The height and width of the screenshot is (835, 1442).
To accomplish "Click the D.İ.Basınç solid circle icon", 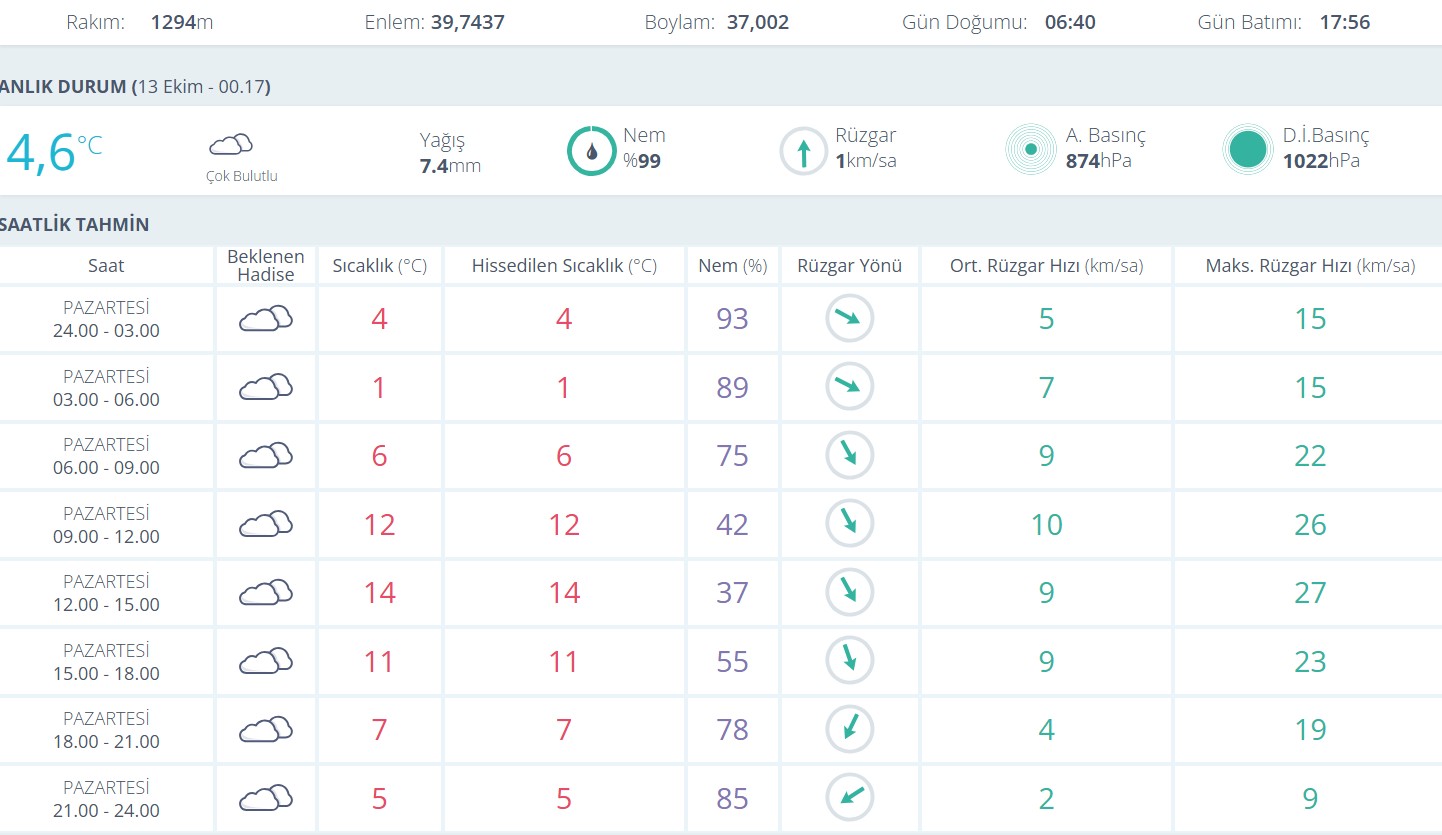I will click(1247, 150).
